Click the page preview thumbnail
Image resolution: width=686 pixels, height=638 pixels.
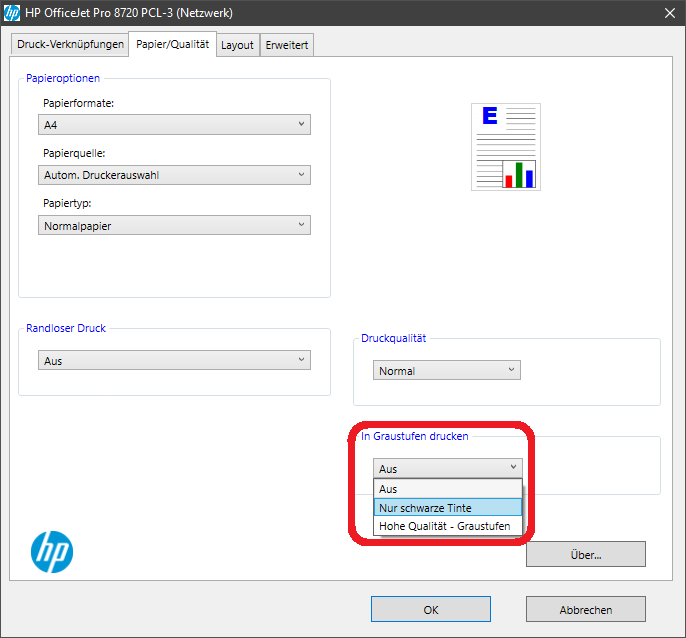(506, 147)
